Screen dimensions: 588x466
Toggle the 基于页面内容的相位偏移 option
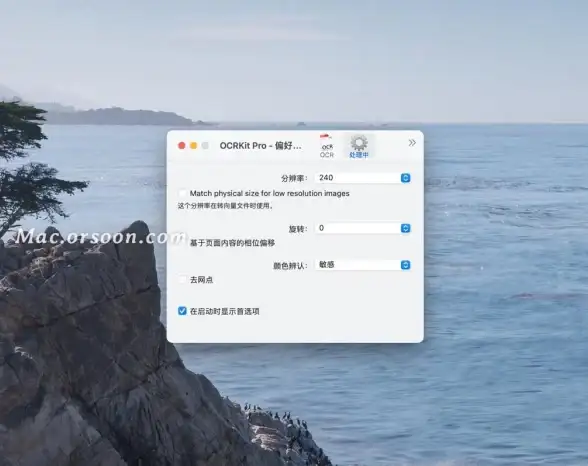pyautogui.click(x=182, y=243)
